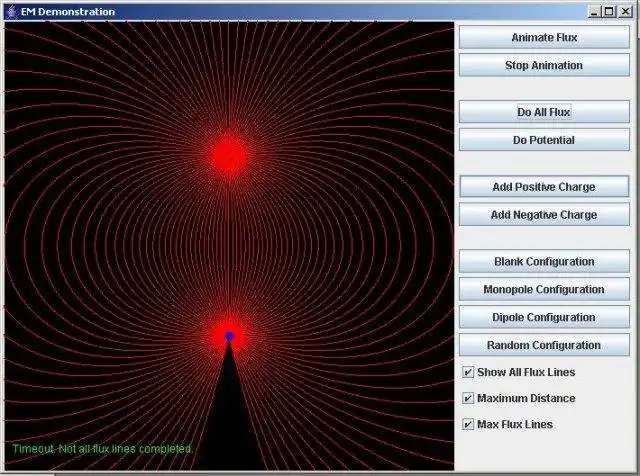Click the Java icon in title bar

point(12,11)
